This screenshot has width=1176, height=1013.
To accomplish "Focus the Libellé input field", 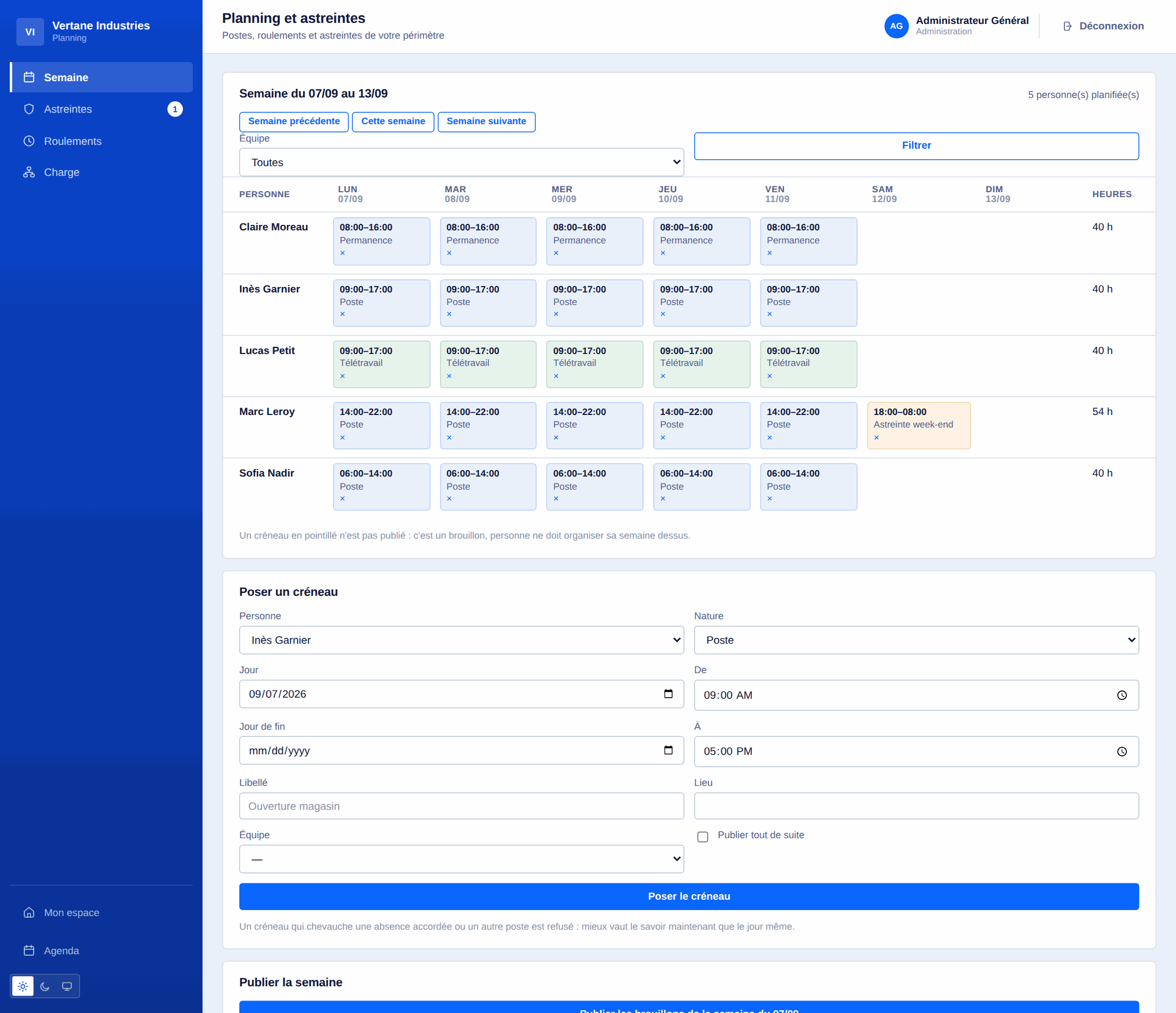I will [462, 805].
